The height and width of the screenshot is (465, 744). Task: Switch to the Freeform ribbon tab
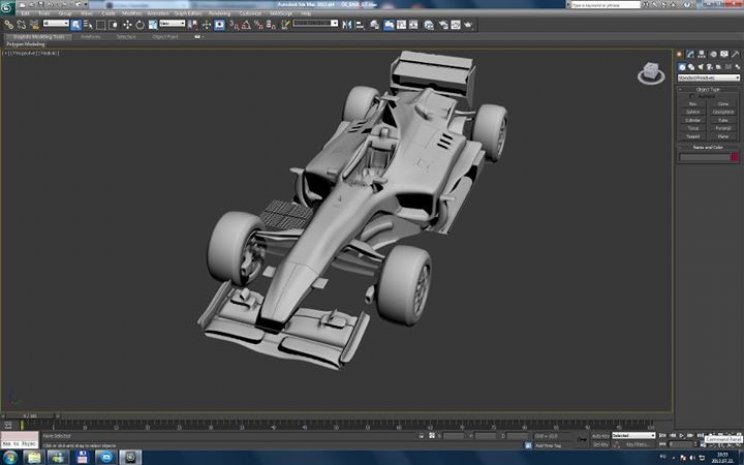point(91,37)
